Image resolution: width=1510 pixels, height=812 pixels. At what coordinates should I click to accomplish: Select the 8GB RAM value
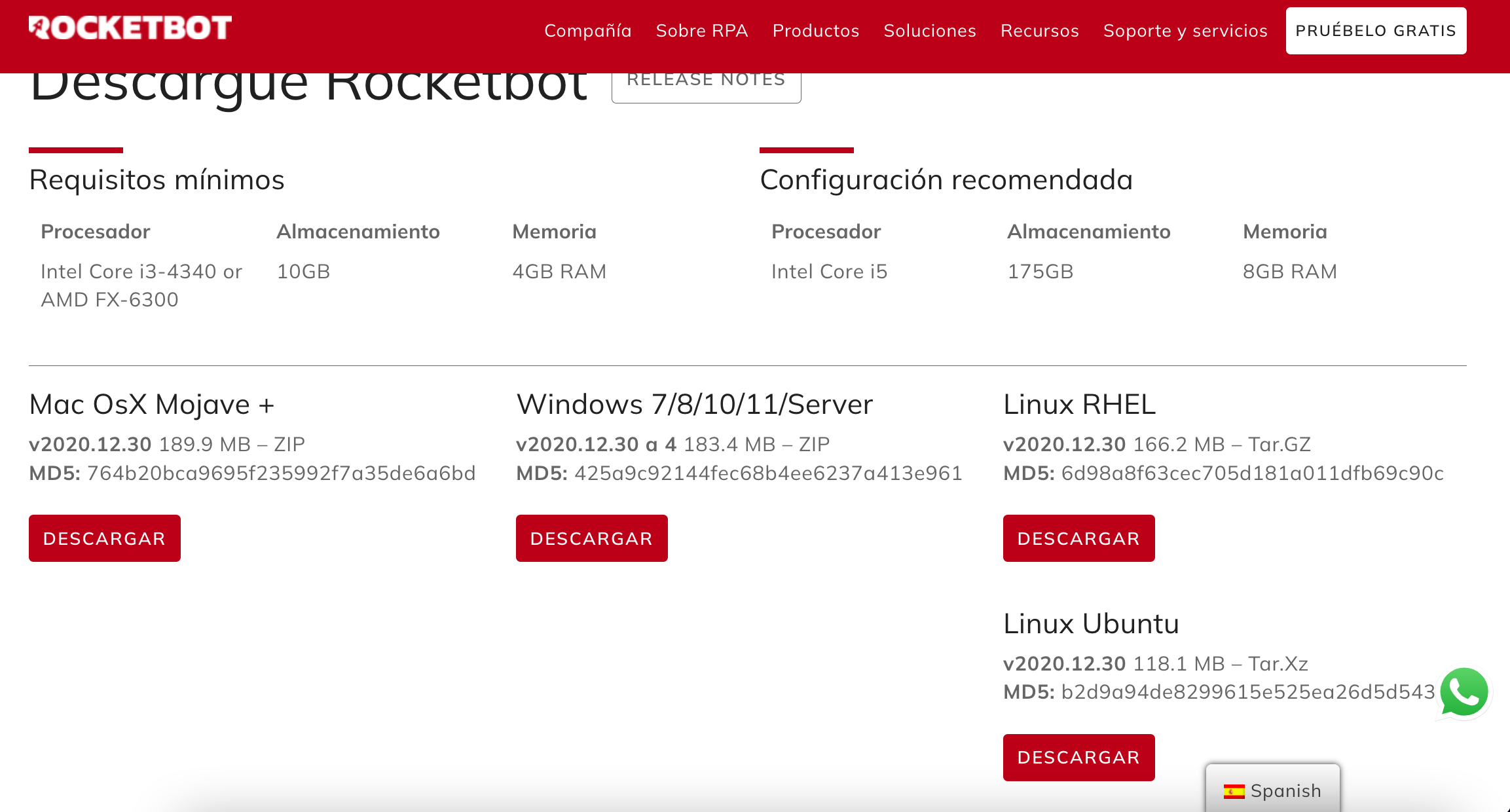1290,272
